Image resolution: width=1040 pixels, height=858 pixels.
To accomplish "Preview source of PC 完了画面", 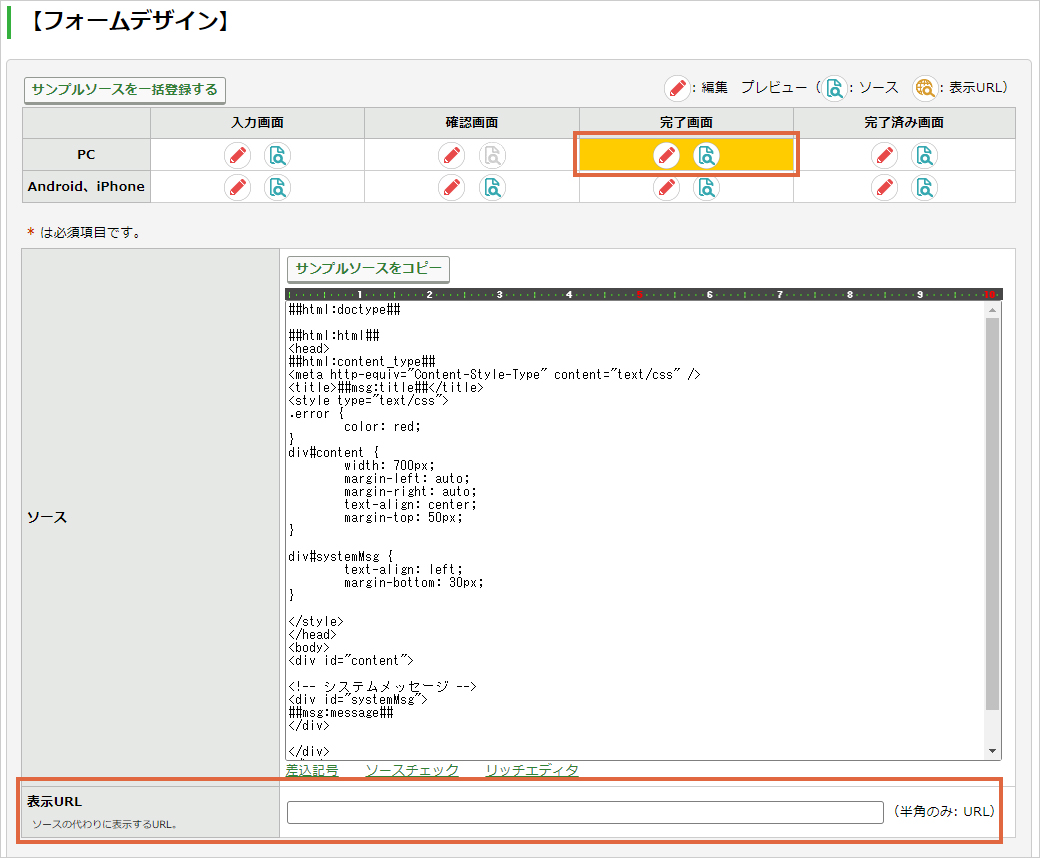I will click(706, 156).
